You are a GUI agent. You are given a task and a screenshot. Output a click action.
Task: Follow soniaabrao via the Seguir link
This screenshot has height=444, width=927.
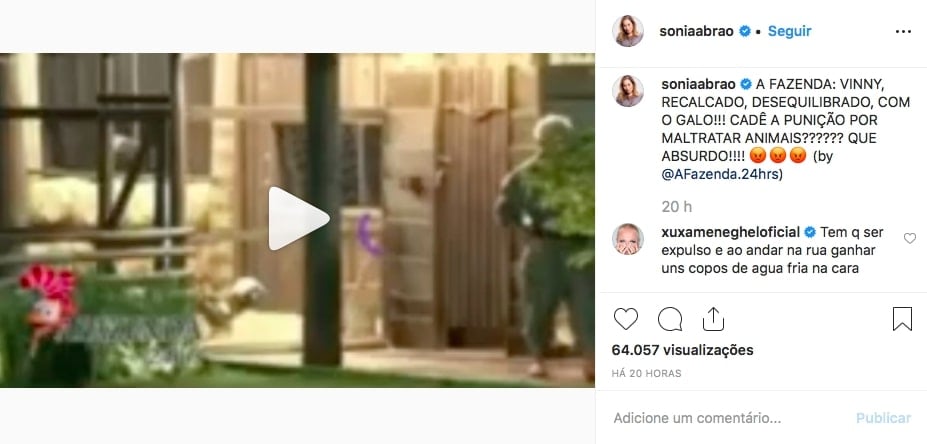(x=789, y=31)
